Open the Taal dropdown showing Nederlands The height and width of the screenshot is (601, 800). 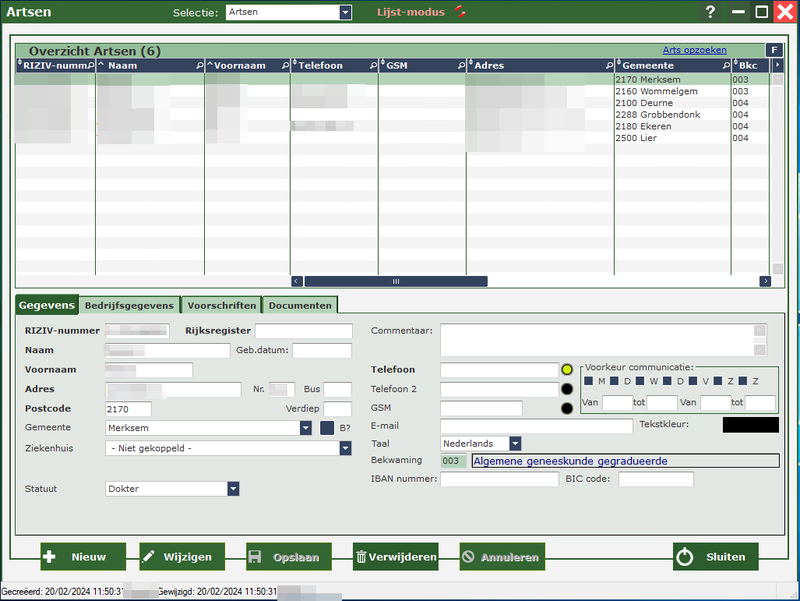click(x=514, y=443)
